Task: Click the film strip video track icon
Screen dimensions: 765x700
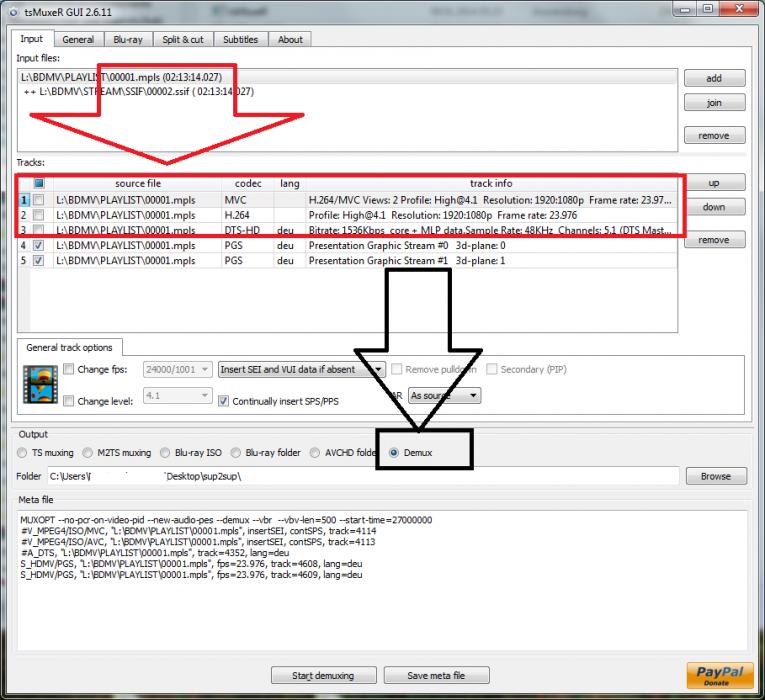Action: tap(40, 384)
